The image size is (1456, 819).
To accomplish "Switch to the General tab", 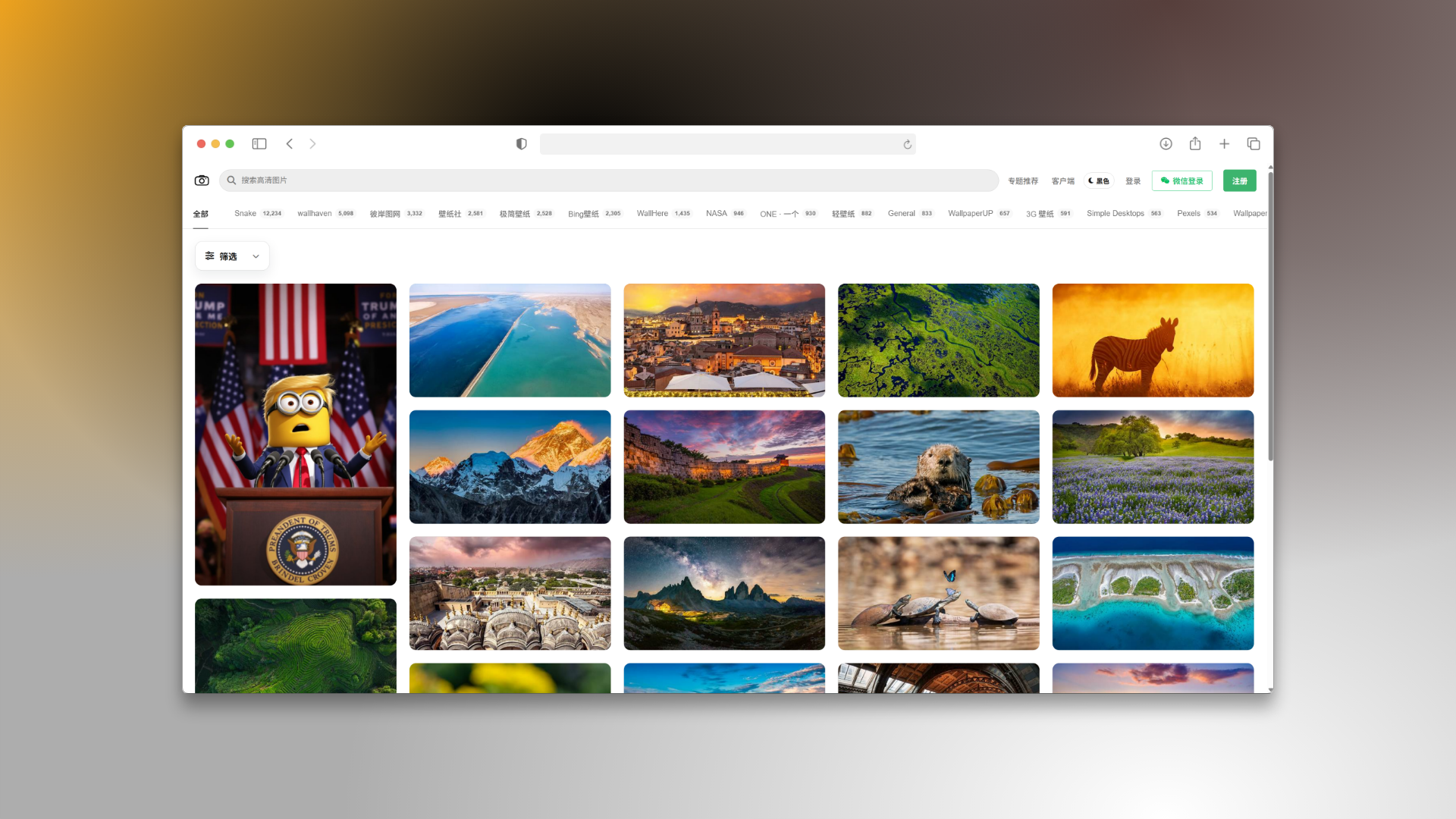I will click(x=910, y=214).
